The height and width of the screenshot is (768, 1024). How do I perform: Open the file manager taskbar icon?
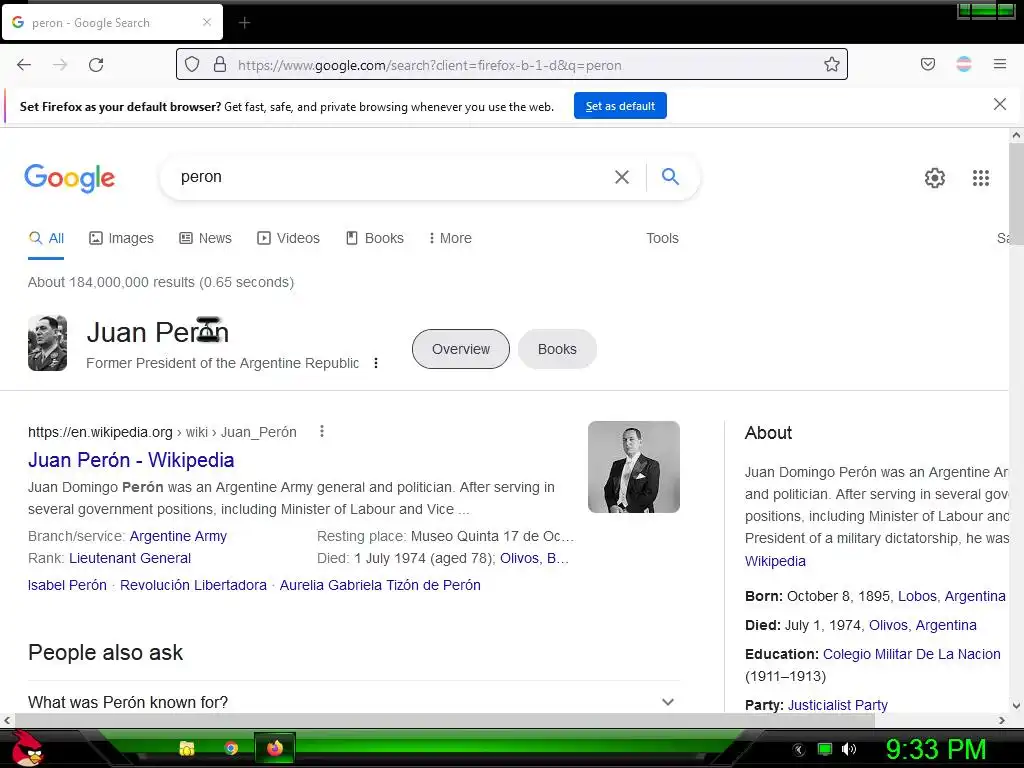pyautogui.click(x=187, y=748)
